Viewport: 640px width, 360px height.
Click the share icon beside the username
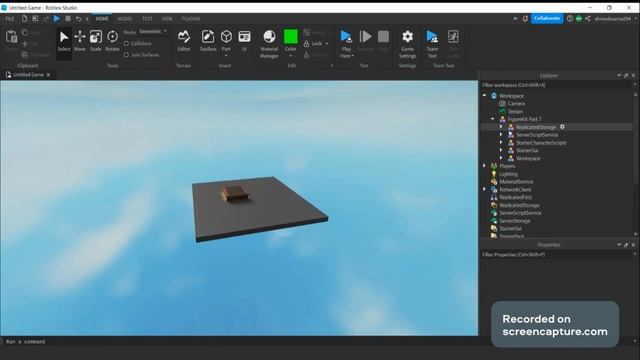click(x=588, y=19)
